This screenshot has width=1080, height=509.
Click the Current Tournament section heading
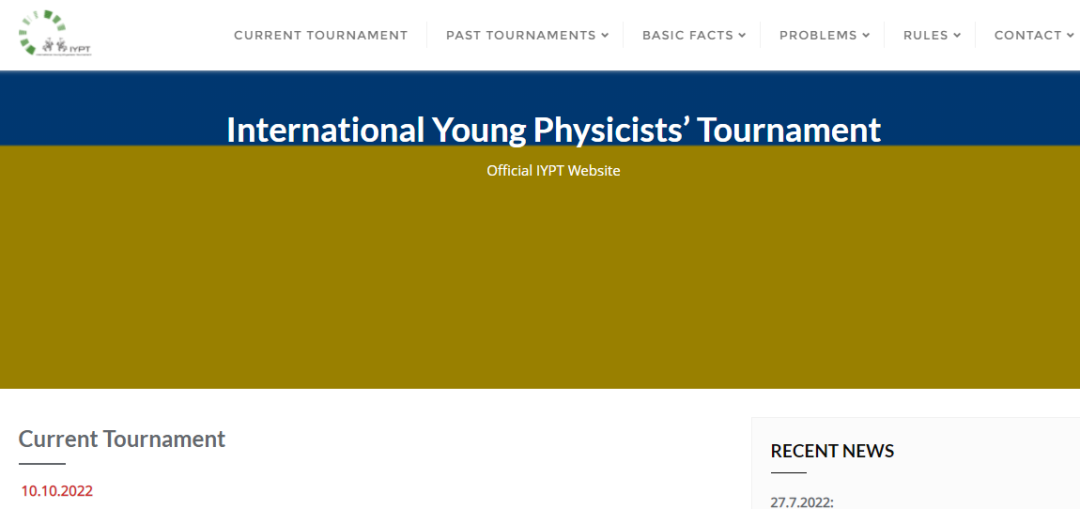coord(122,439)
